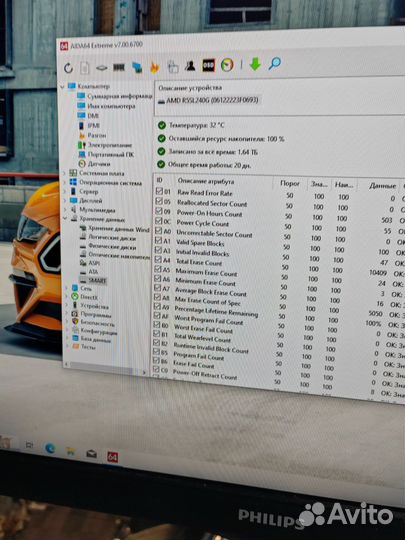Open Task View on the taskbar
The height and width of the screenshot is (540, 405).
(x=29, y=445)
